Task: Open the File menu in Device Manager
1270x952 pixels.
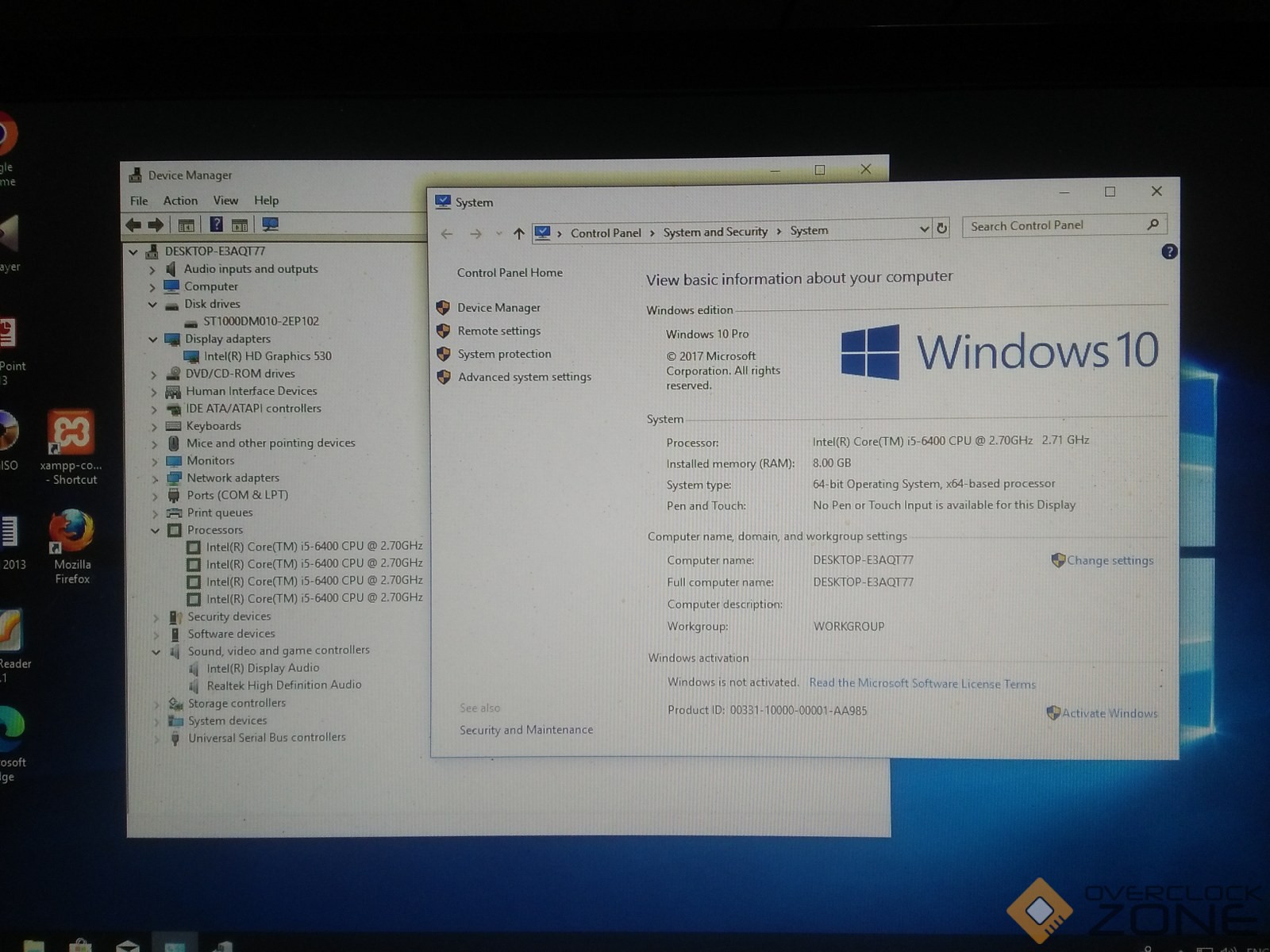Action: point(139,201)
